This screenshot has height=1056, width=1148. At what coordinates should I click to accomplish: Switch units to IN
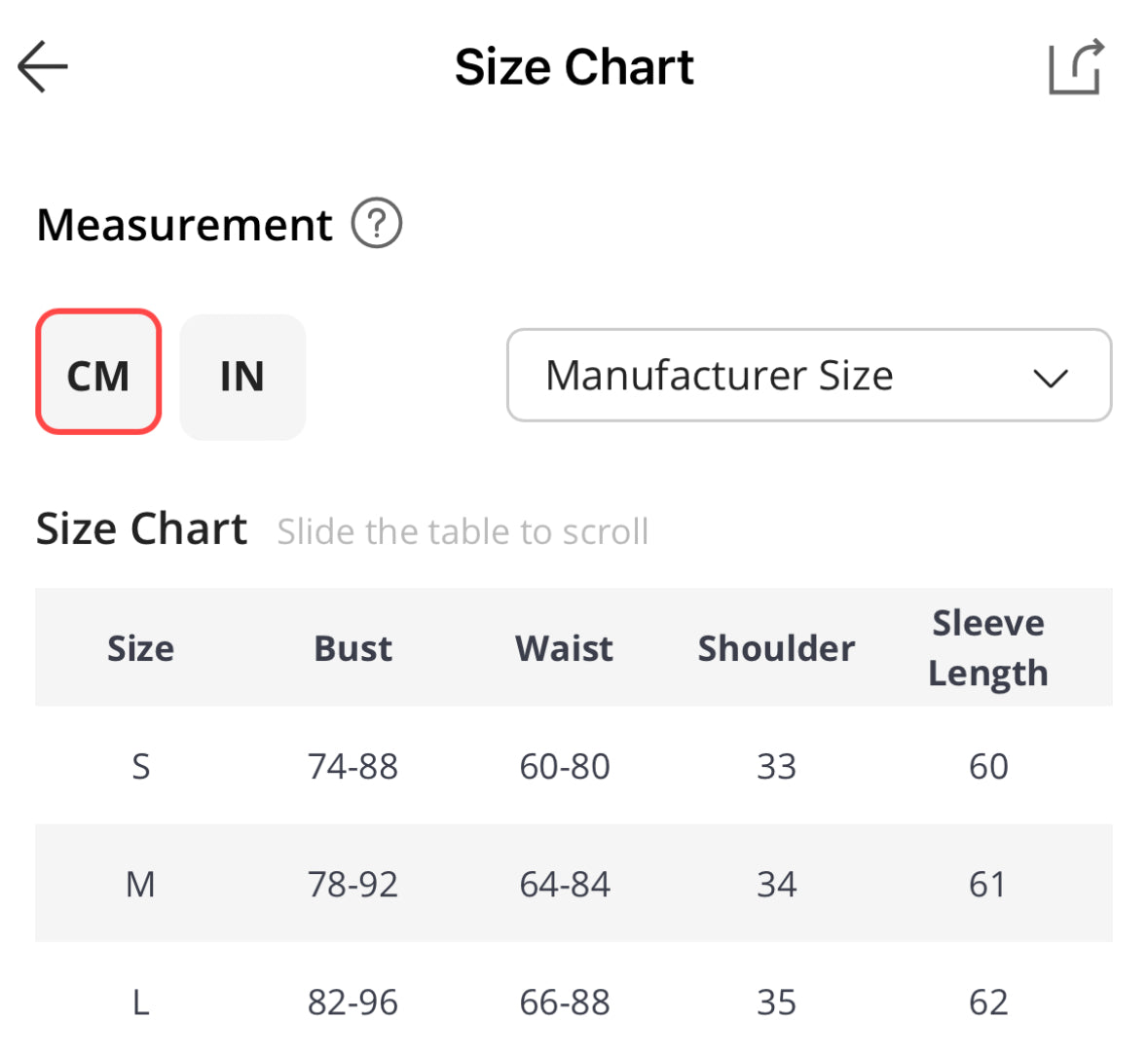pos(242,377)
